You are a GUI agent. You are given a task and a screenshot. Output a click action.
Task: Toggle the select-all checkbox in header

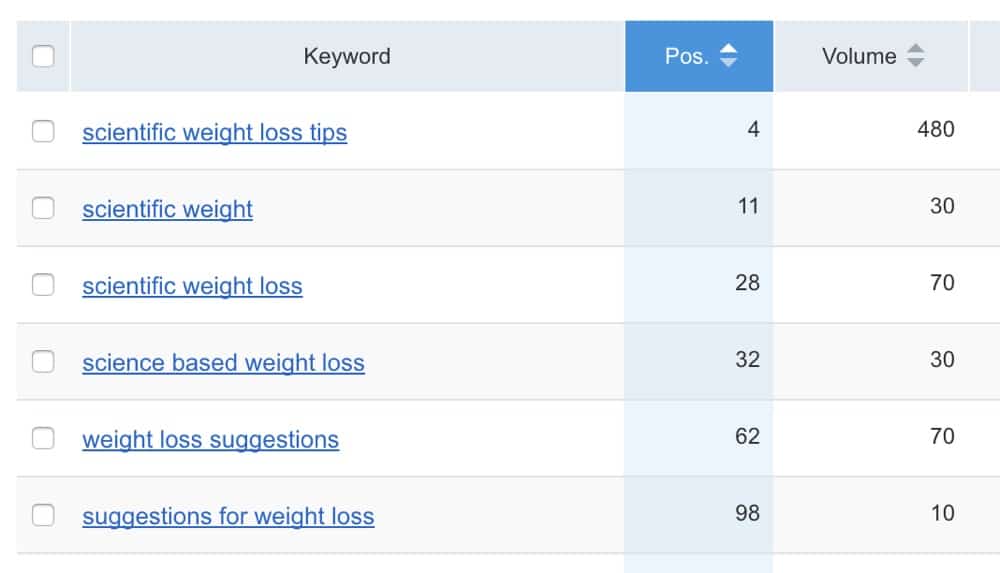[43, 57]
